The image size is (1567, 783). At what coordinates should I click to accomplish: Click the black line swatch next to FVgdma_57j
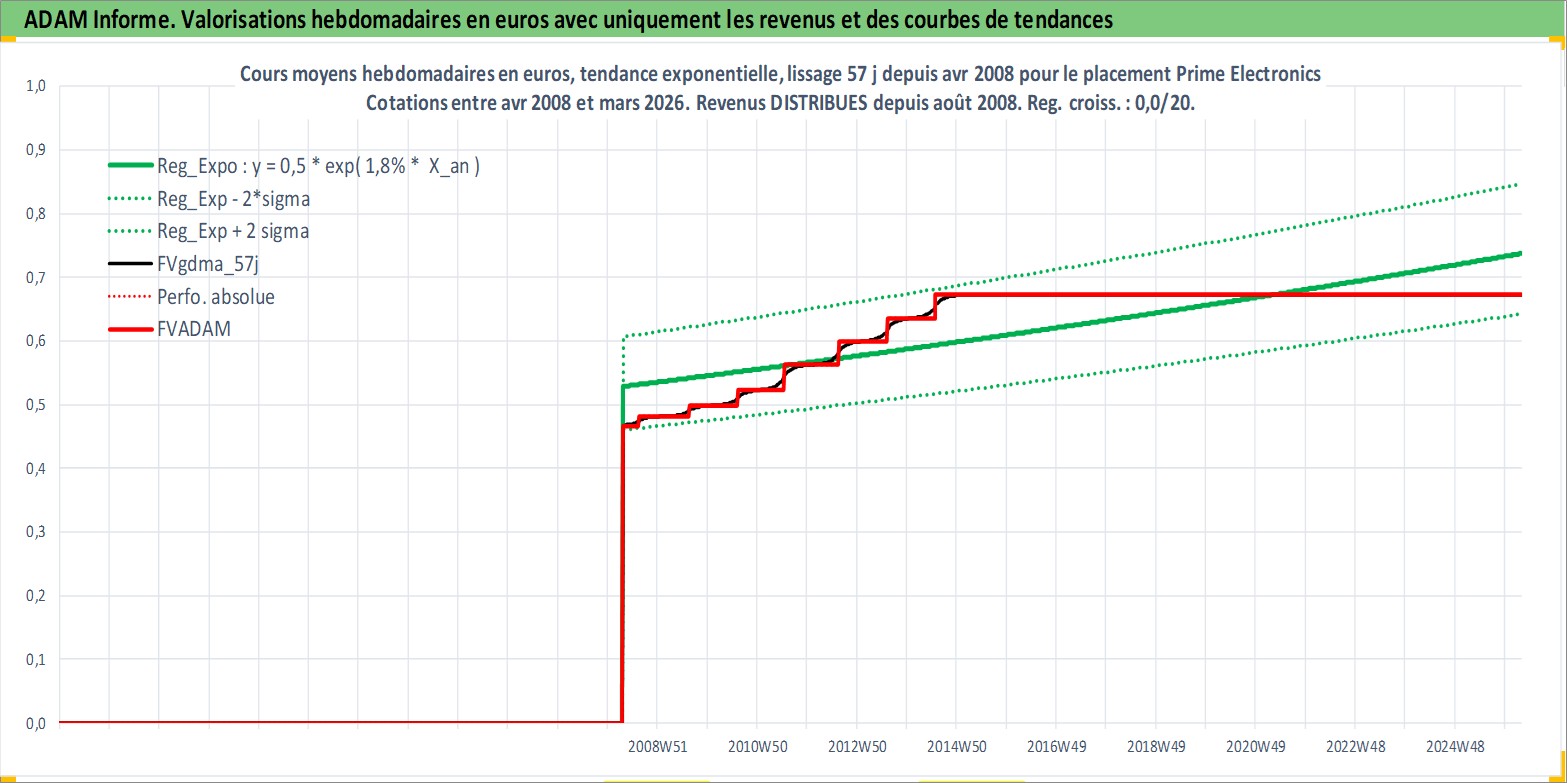128,264
